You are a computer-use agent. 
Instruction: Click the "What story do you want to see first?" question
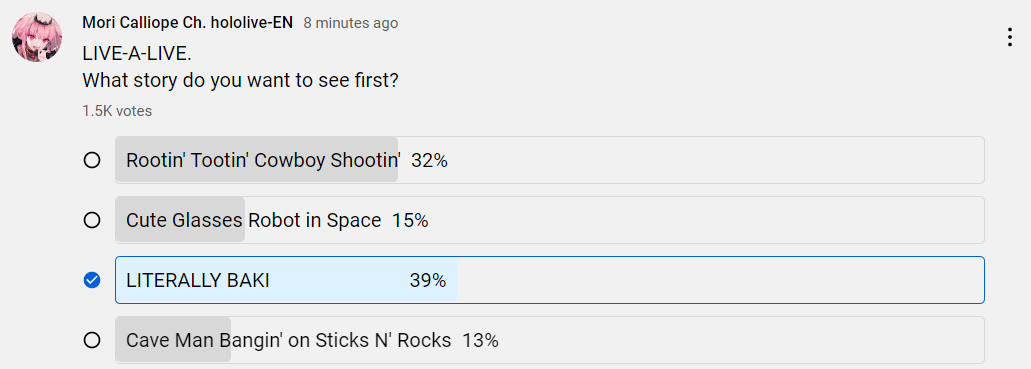(x=241, y=81)
